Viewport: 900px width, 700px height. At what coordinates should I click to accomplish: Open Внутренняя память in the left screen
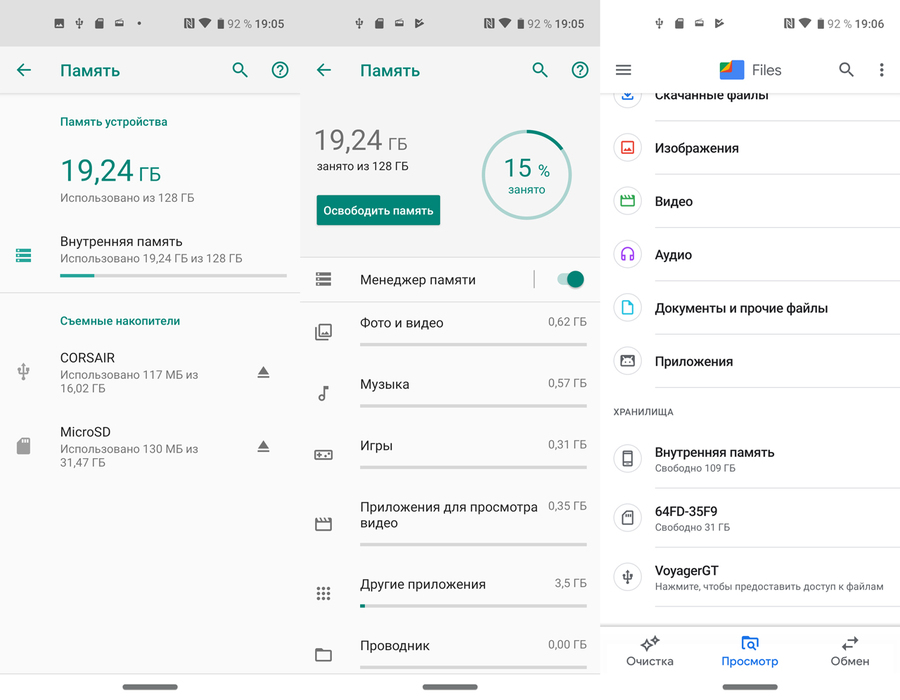coord(150,256)
